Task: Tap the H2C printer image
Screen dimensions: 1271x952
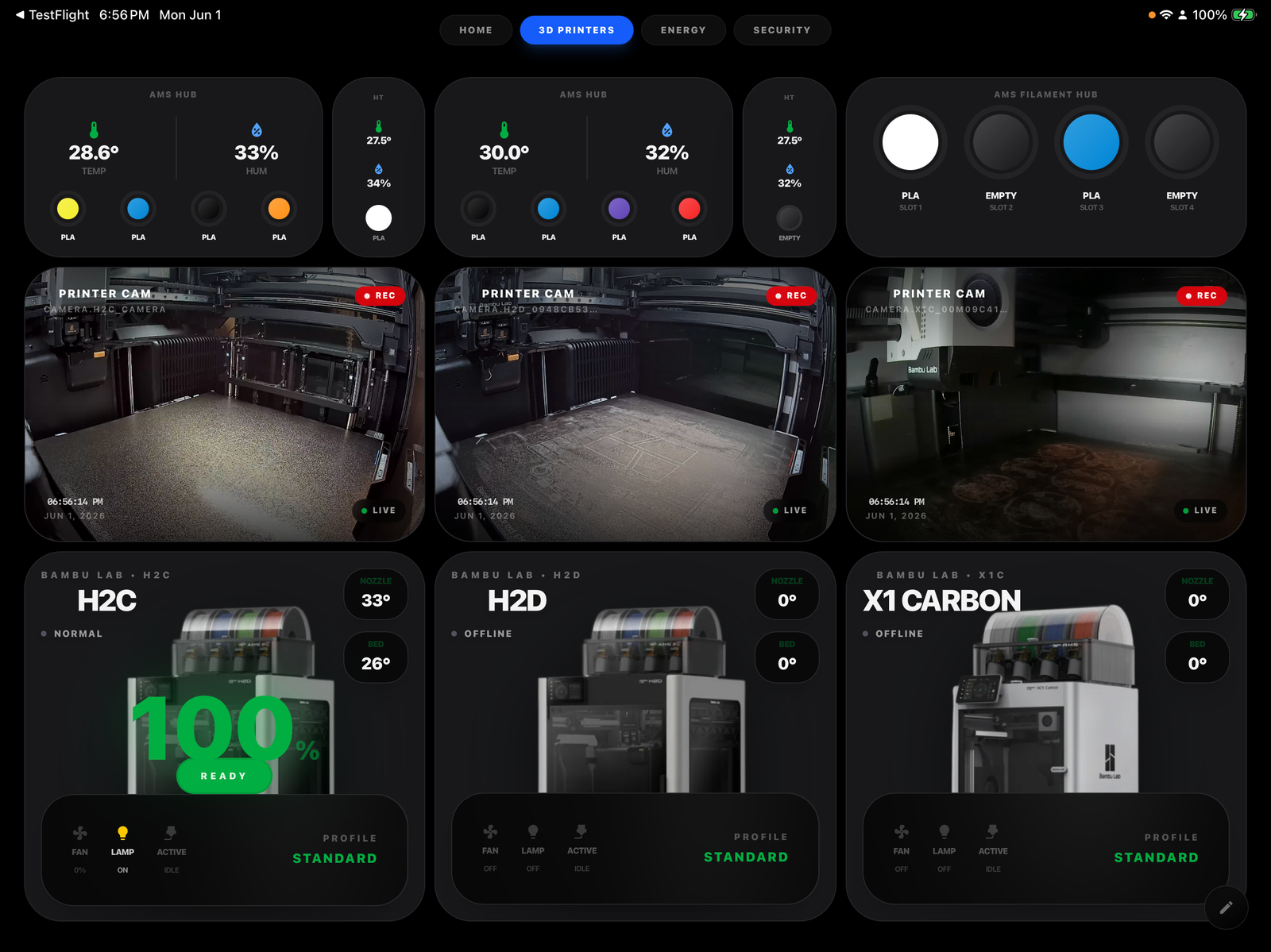Action: pos(231,700)
